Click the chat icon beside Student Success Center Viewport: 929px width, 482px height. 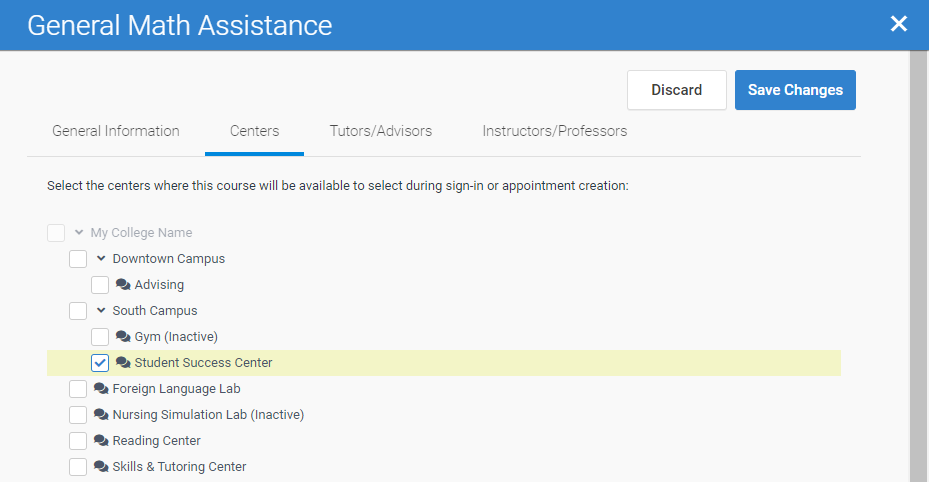[x=123, y=363]
